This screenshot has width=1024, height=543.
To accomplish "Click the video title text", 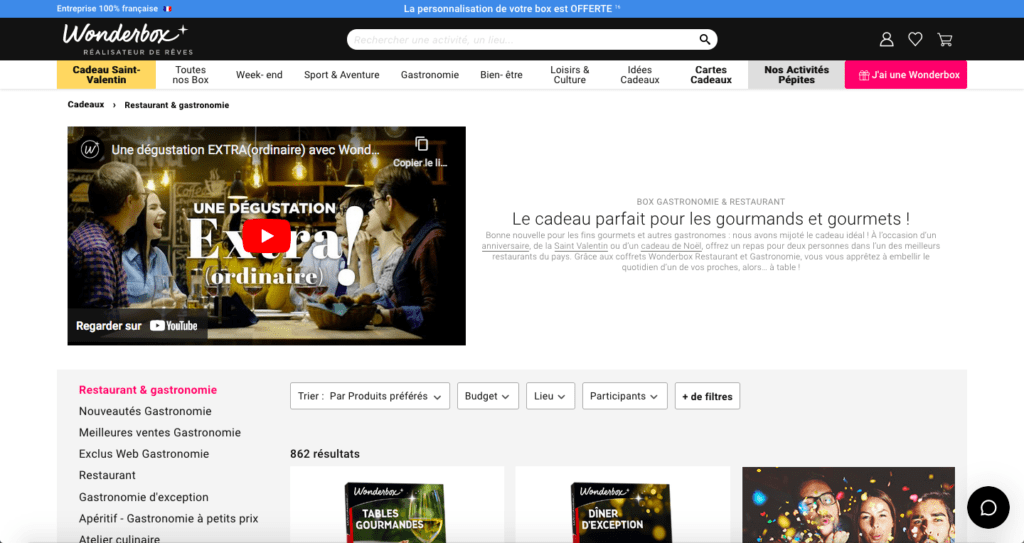I will [246, 150].
